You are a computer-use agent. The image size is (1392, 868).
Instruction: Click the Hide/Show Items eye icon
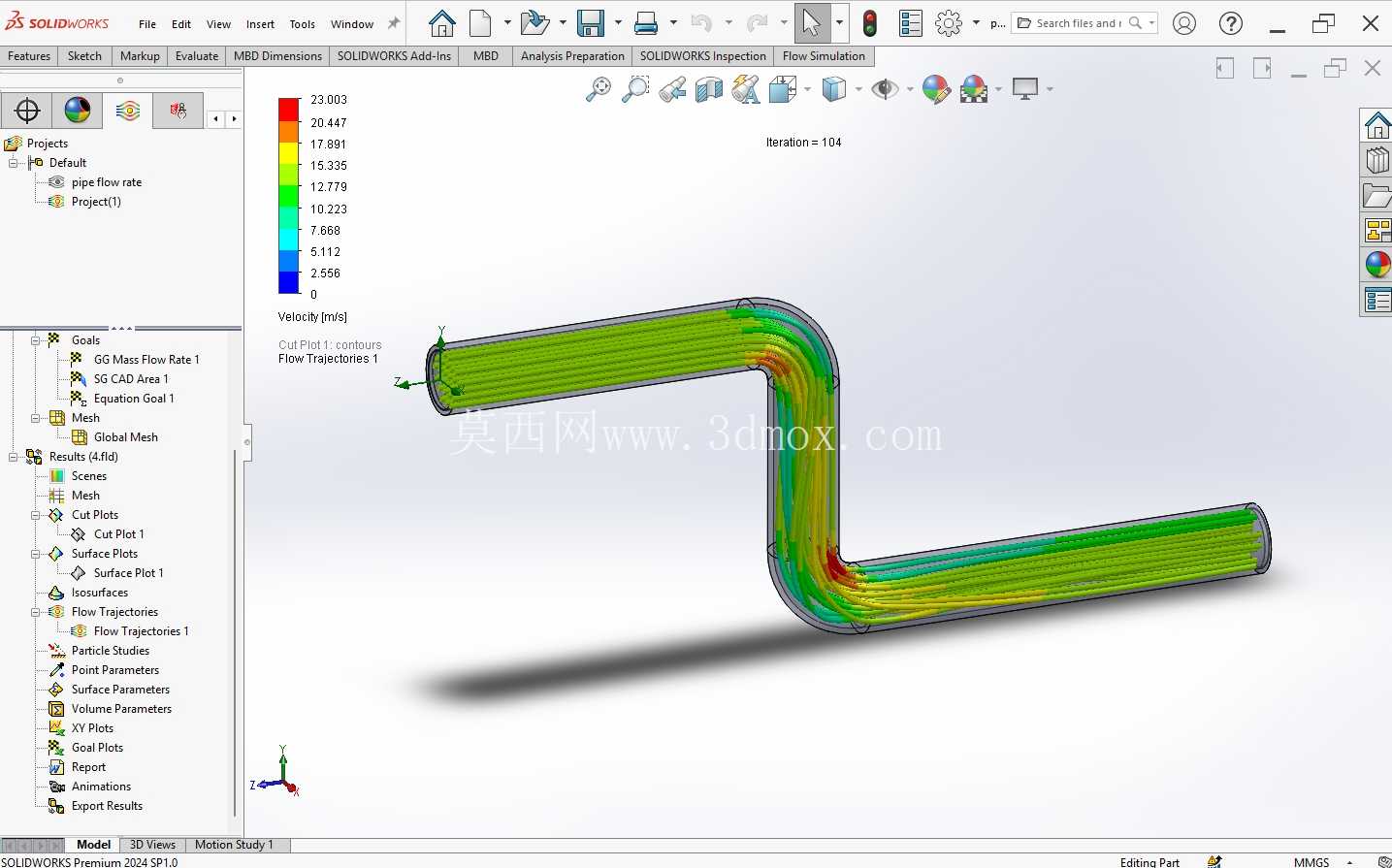pyautogui.click(x=885, y=89)
